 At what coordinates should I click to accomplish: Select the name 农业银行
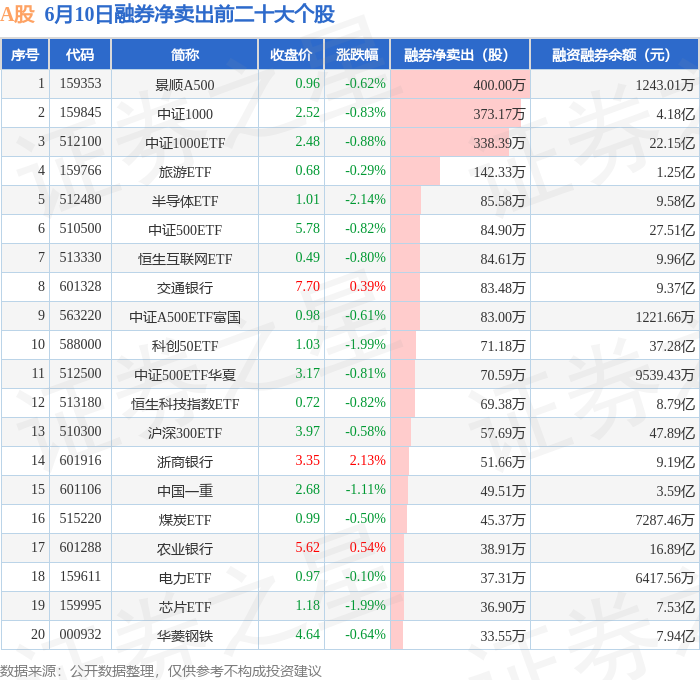click(x=185, y=549)
